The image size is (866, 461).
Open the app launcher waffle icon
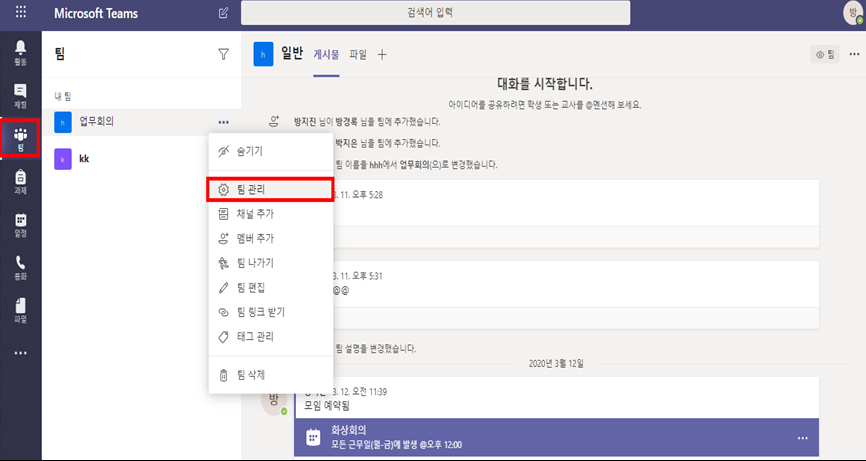coord(20,12)
